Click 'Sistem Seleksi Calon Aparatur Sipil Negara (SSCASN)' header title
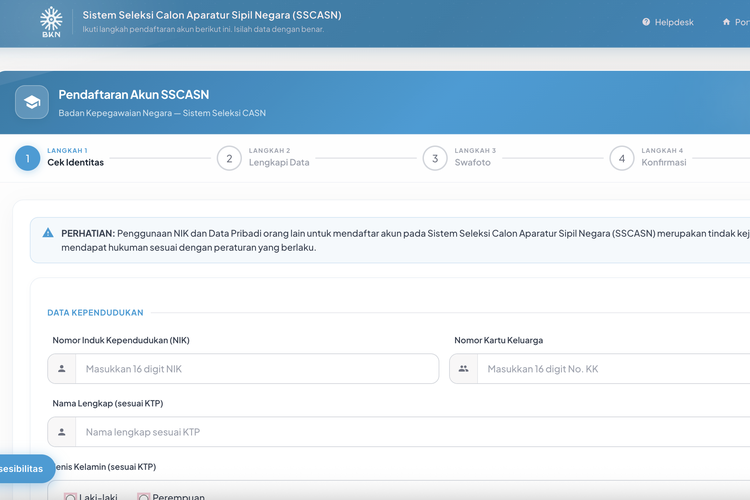This screenshot has height=500, width=750. click(x=212, y=15)
